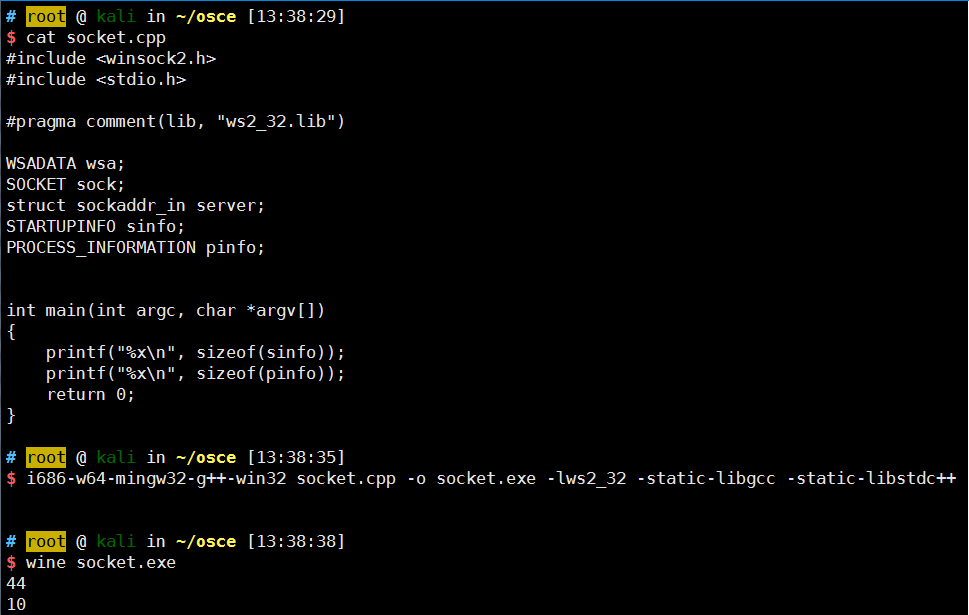Click the "PROCESS_INFORMATION pinfo;" line
The image size is (969, 615).
coord(136,248)
